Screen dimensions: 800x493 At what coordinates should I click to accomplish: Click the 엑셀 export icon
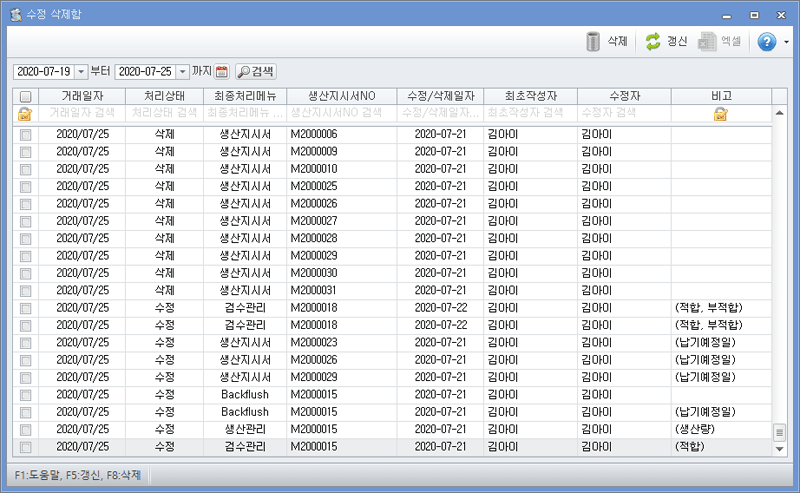[x=708, y=42]
